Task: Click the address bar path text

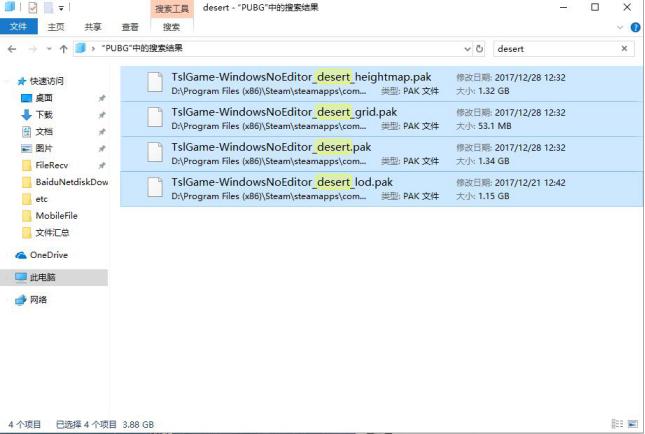Action: coord(142,48)
